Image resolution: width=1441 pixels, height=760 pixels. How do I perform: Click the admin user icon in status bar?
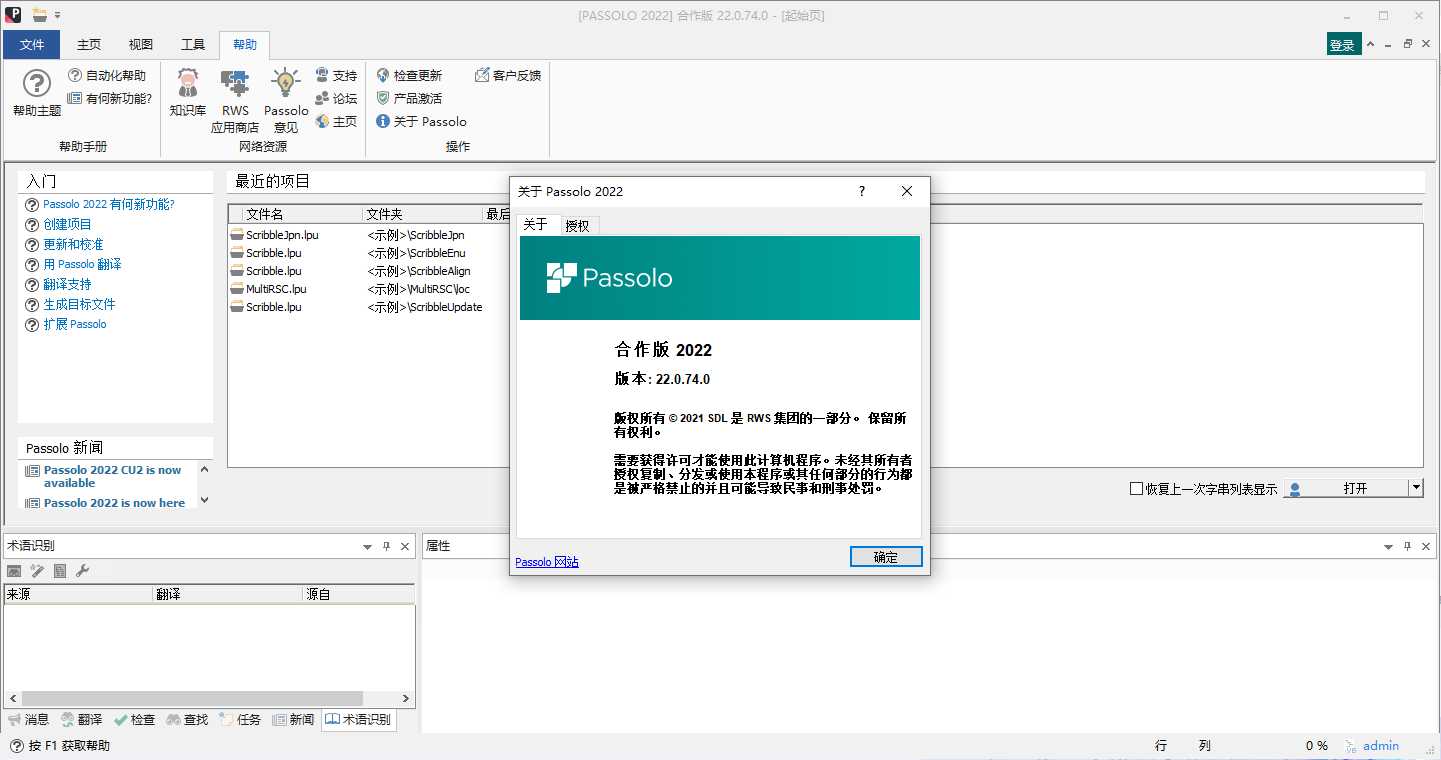click(1351, 746)
